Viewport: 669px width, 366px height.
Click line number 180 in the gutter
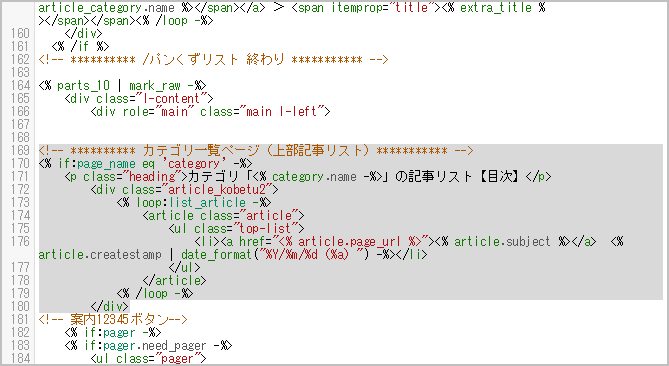(x=20, y=306)
